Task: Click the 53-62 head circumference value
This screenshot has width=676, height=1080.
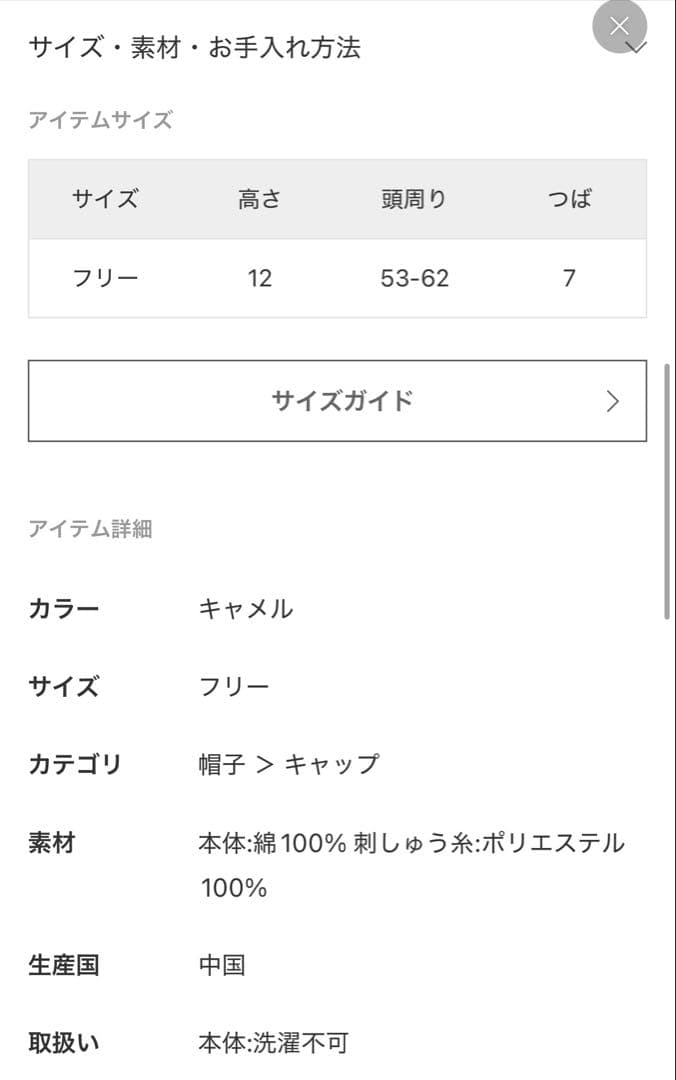Action: click(x=415, y=279)
